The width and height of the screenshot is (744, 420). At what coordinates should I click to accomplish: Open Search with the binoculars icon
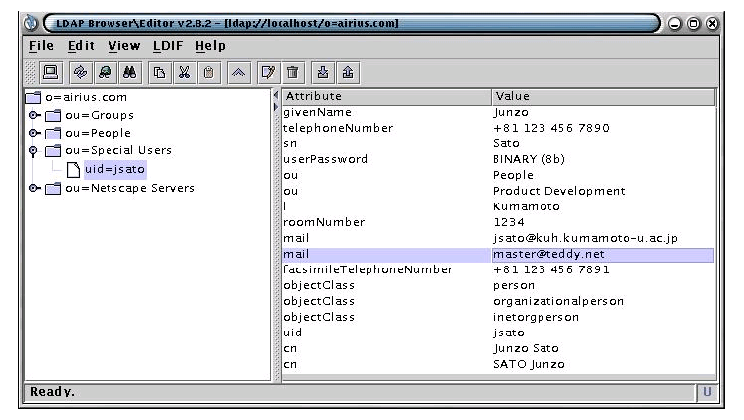pyautogui.click(x=130, y=73)
